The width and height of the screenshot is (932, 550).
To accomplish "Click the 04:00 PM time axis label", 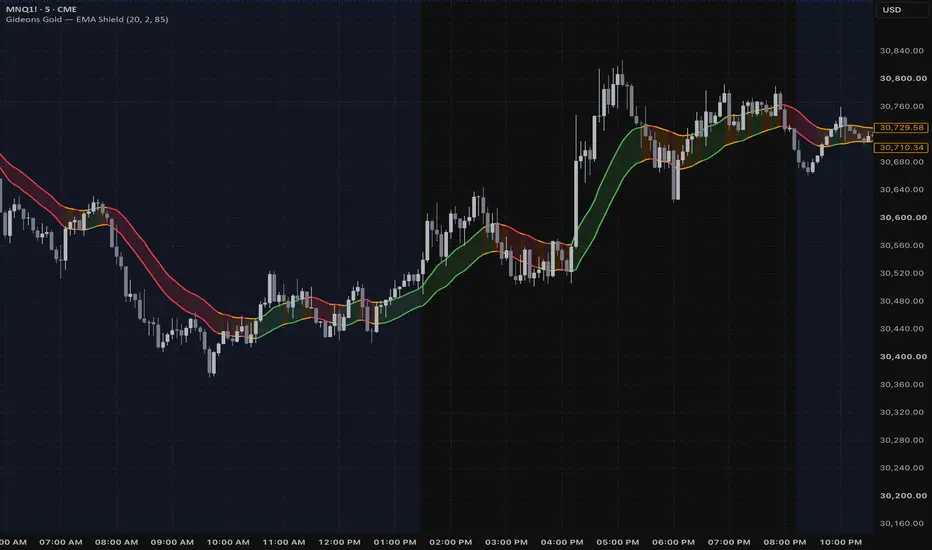I will 562,542.
